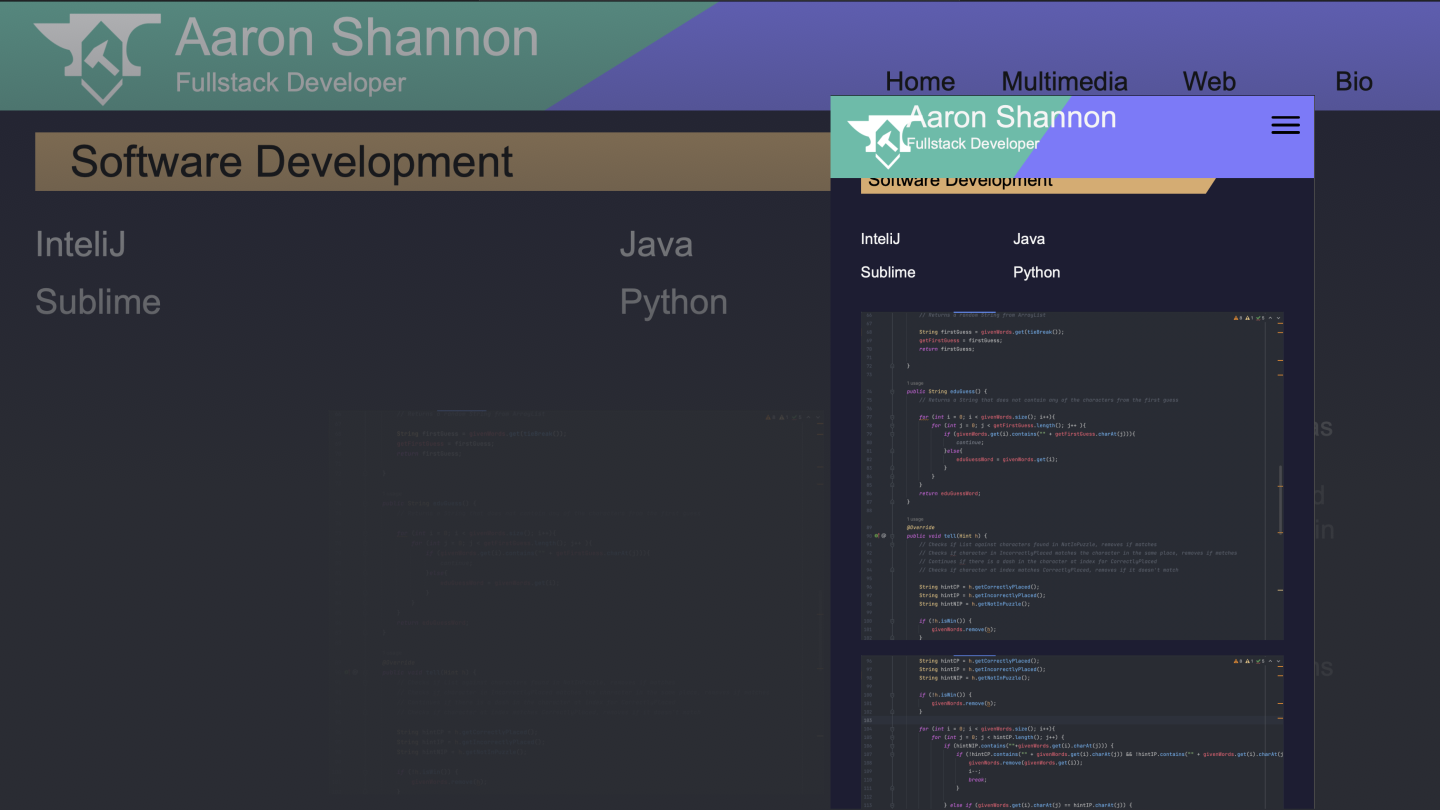
Task: Click the desktop 'Software Development' heading
Action: 292,162
